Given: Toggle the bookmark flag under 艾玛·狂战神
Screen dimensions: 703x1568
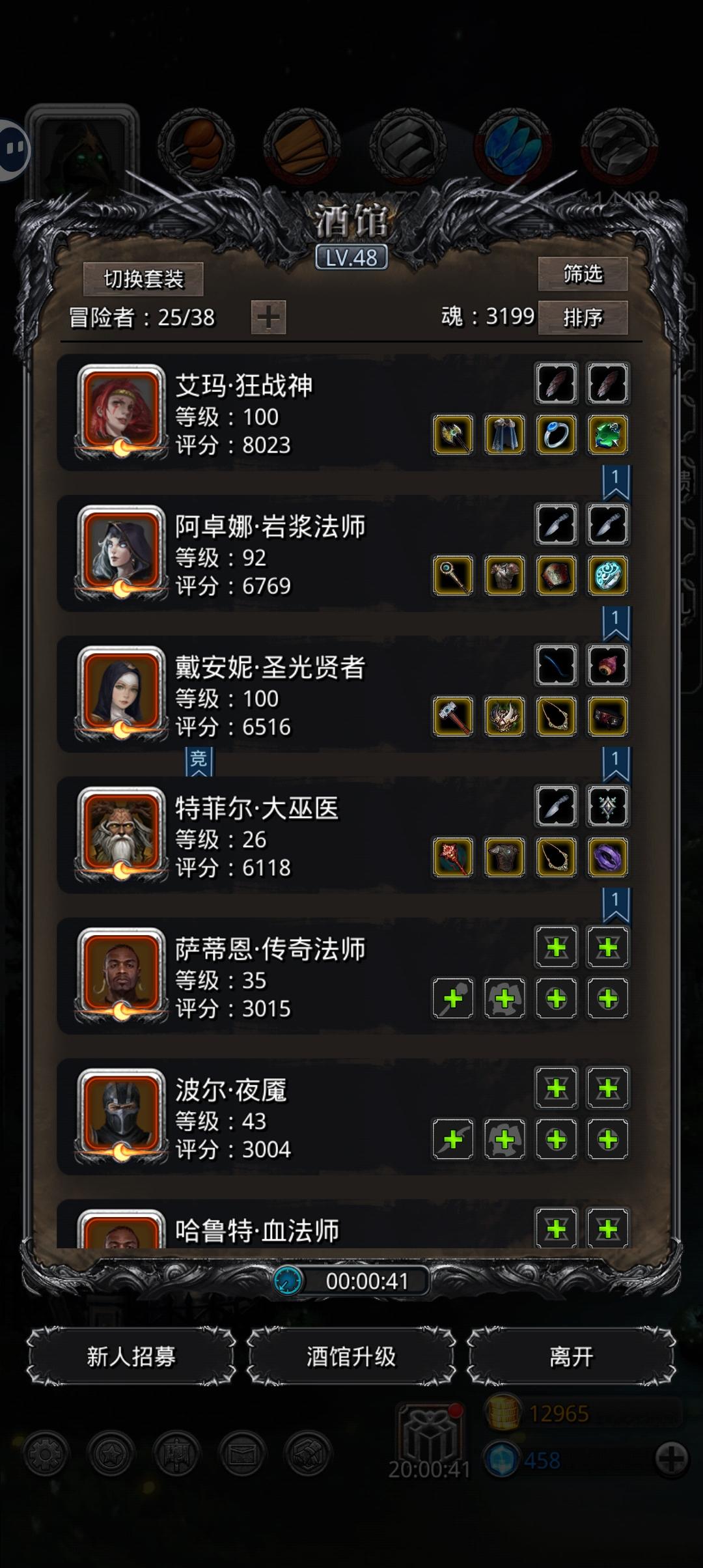Looking at the screenshot, I should click(x=615, y=483).
